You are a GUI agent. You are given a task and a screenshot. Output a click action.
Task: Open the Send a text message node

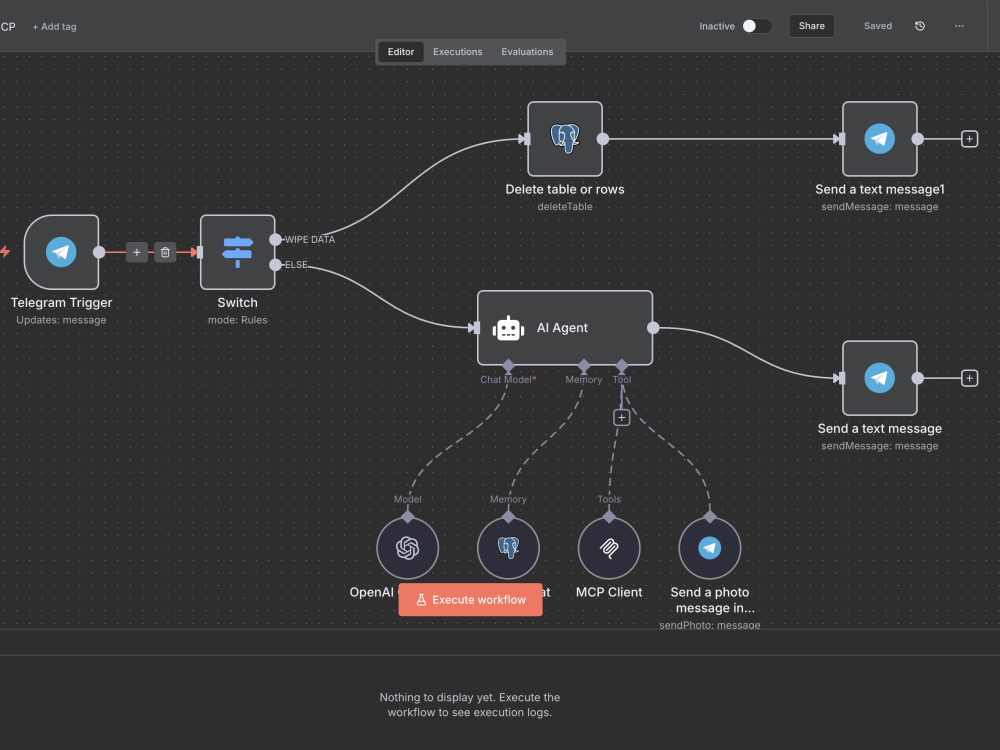coord(879,378)
